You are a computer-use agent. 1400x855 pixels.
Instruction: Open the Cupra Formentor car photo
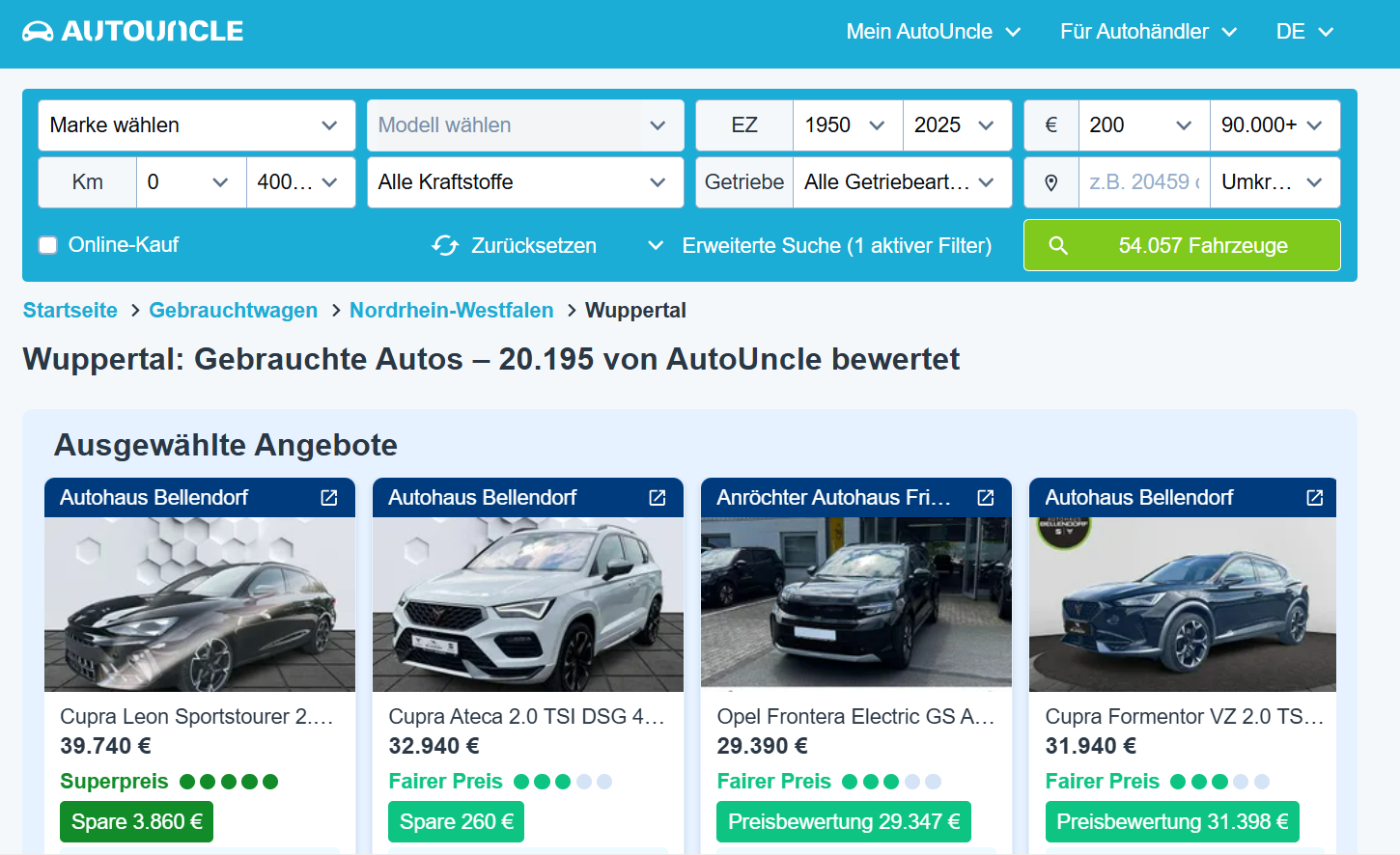pyautogui.click(x=1183, y=604)
